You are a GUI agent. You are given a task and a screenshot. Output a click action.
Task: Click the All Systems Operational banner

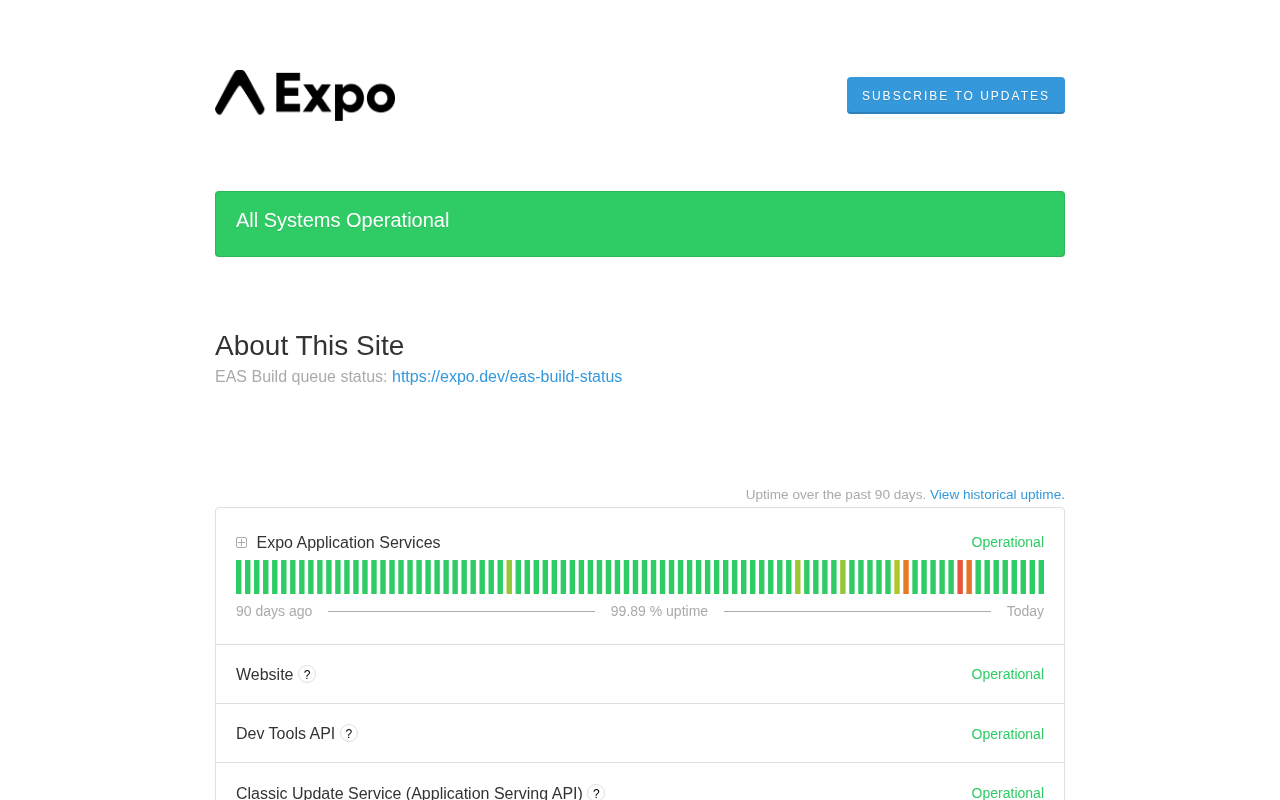pos(640,224)
